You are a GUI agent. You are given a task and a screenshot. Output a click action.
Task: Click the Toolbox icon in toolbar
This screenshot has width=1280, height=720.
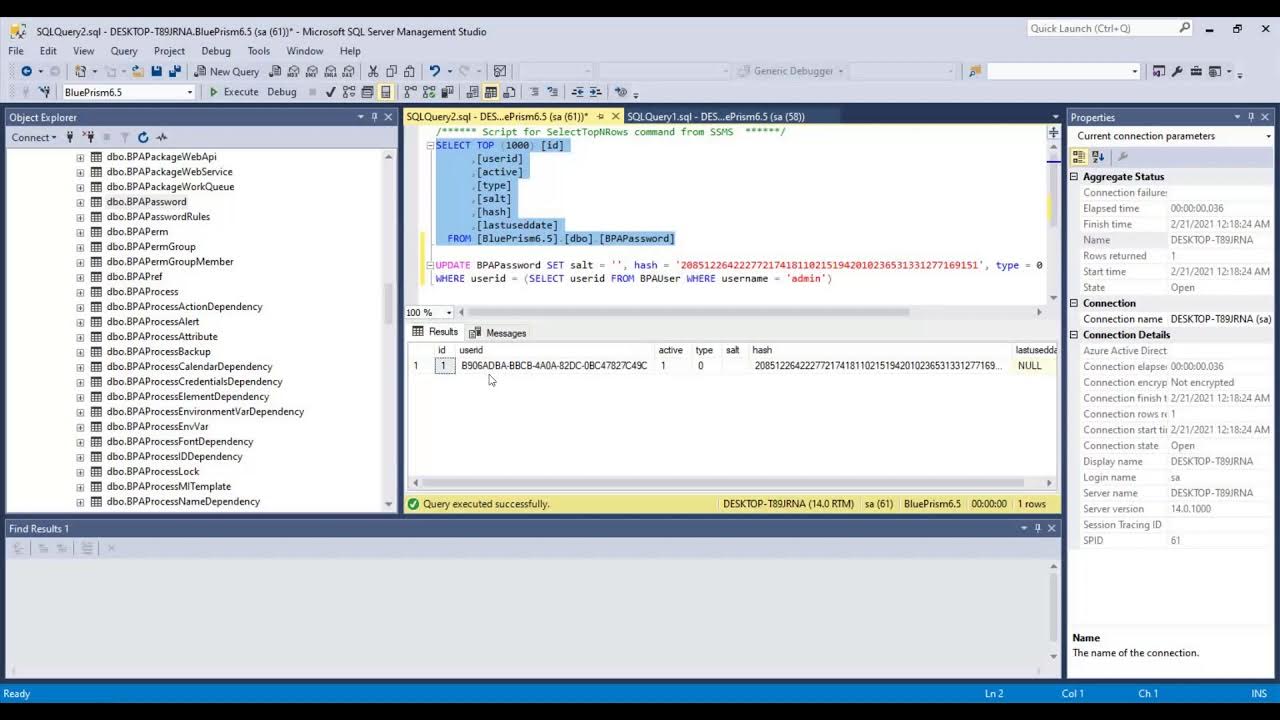(x=1196, y=71)
